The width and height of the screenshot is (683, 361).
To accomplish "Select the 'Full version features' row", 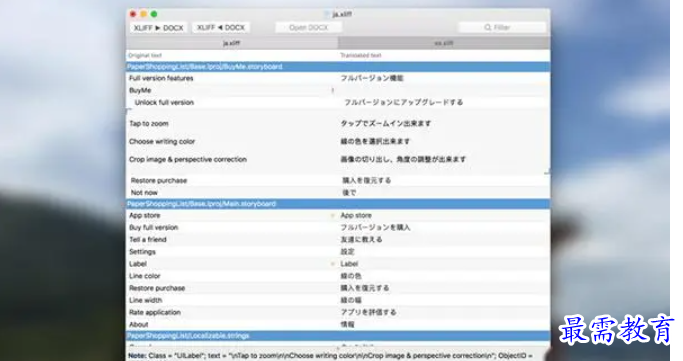I will pos(338,78).
